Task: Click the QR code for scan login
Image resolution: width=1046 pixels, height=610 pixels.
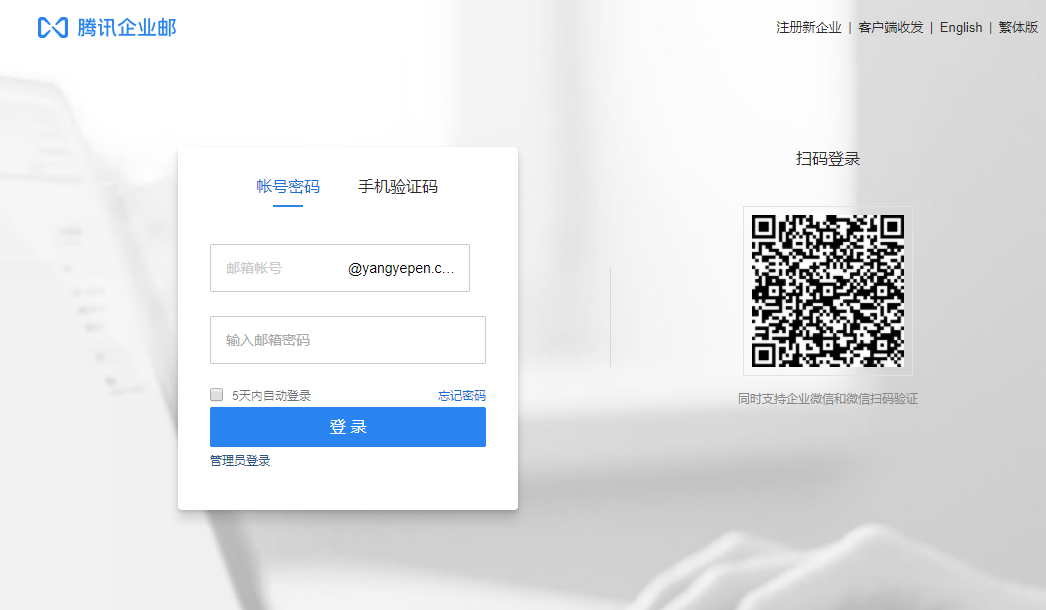Action: (828, 291)
